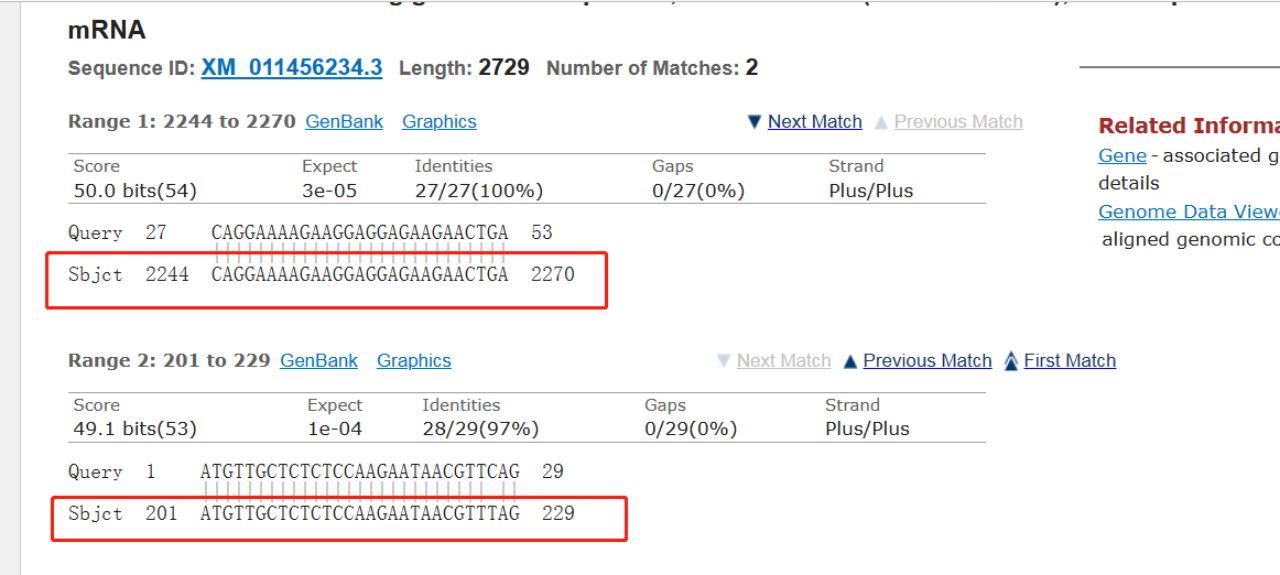
Task: Open the Gene related information link
Action: [1122, 156]
